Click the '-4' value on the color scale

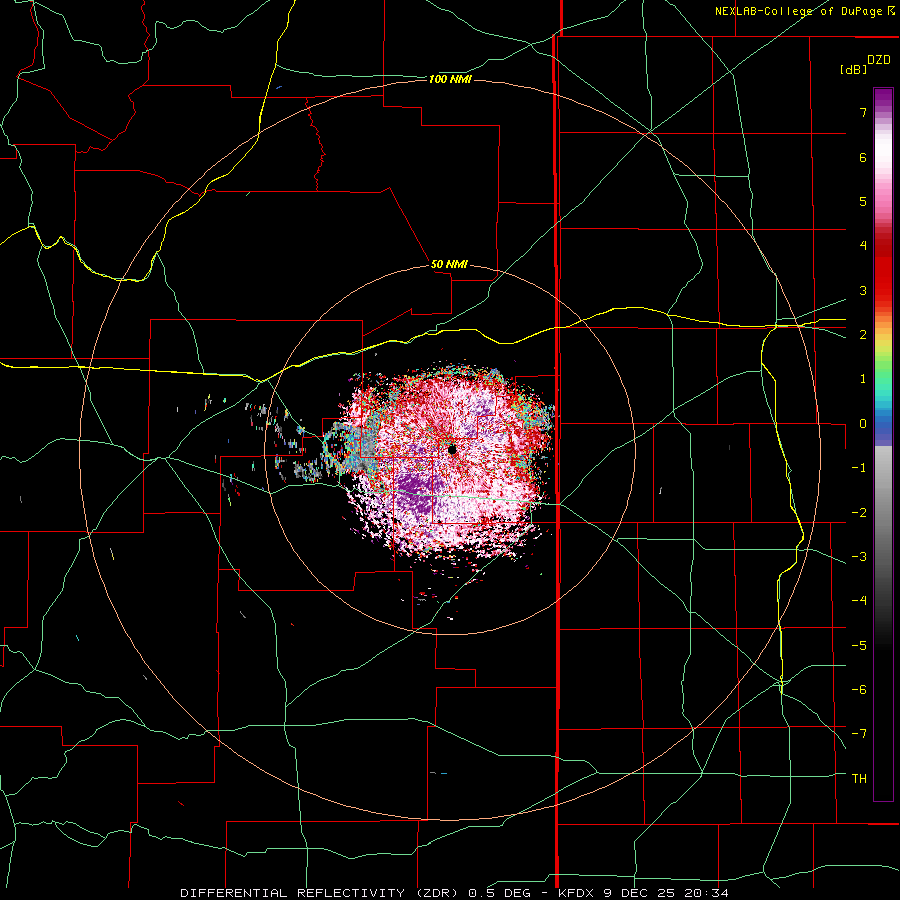(859, 601)
